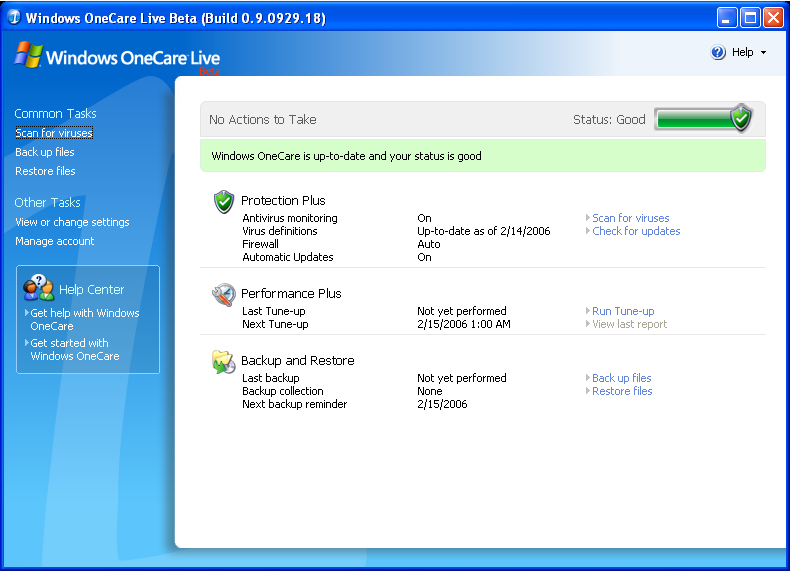Click the Windows OneCare Live title text
Image resolution: width=790 pixels, height=571 pixels.
coord(133,58)
